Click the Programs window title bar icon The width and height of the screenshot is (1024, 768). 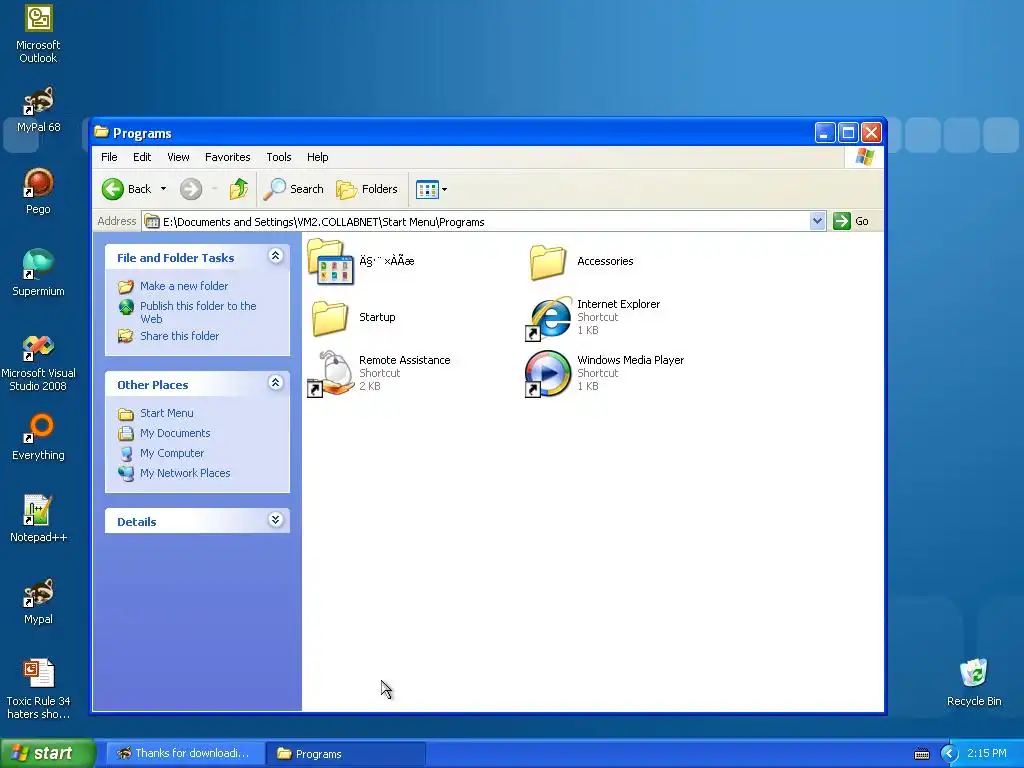click(101, 133)
